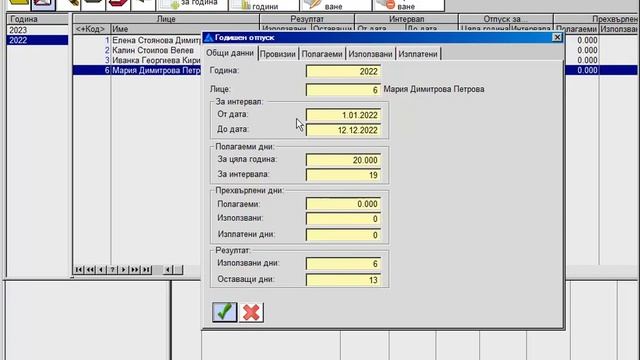Viewport: 640px width, 360px height.
Task: Click За интервала field showing 19
Action: pos(343,175)
